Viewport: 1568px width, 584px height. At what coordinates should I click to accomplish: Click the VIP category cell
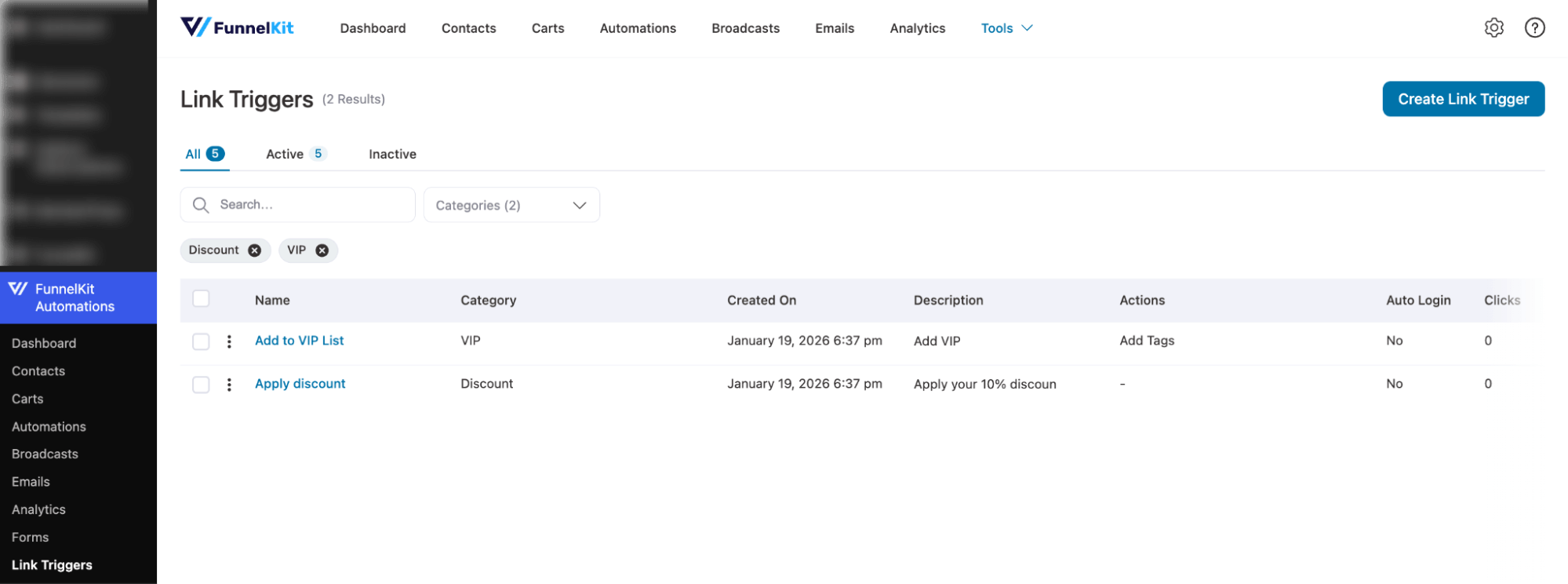(x=470, y=341)
